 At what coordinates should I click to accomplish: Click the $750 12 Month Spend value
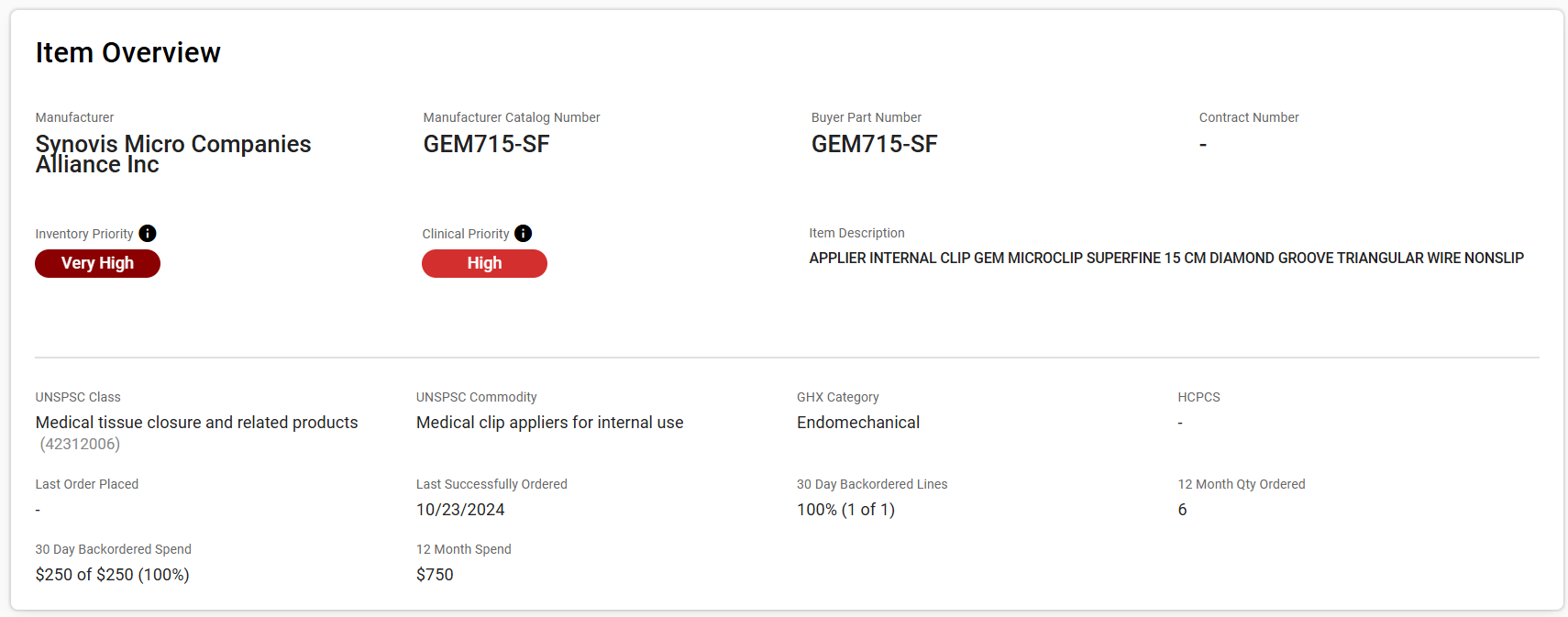coord(435,575)
